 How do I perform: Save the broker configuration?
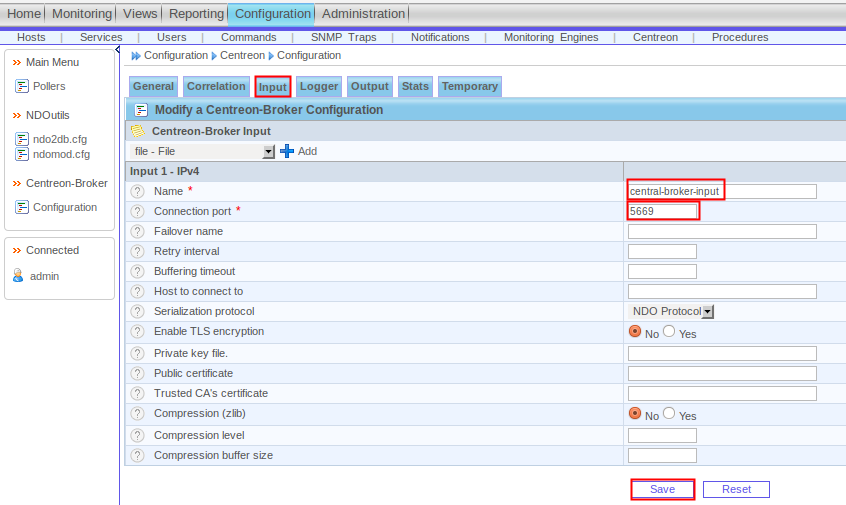point(663,489)
